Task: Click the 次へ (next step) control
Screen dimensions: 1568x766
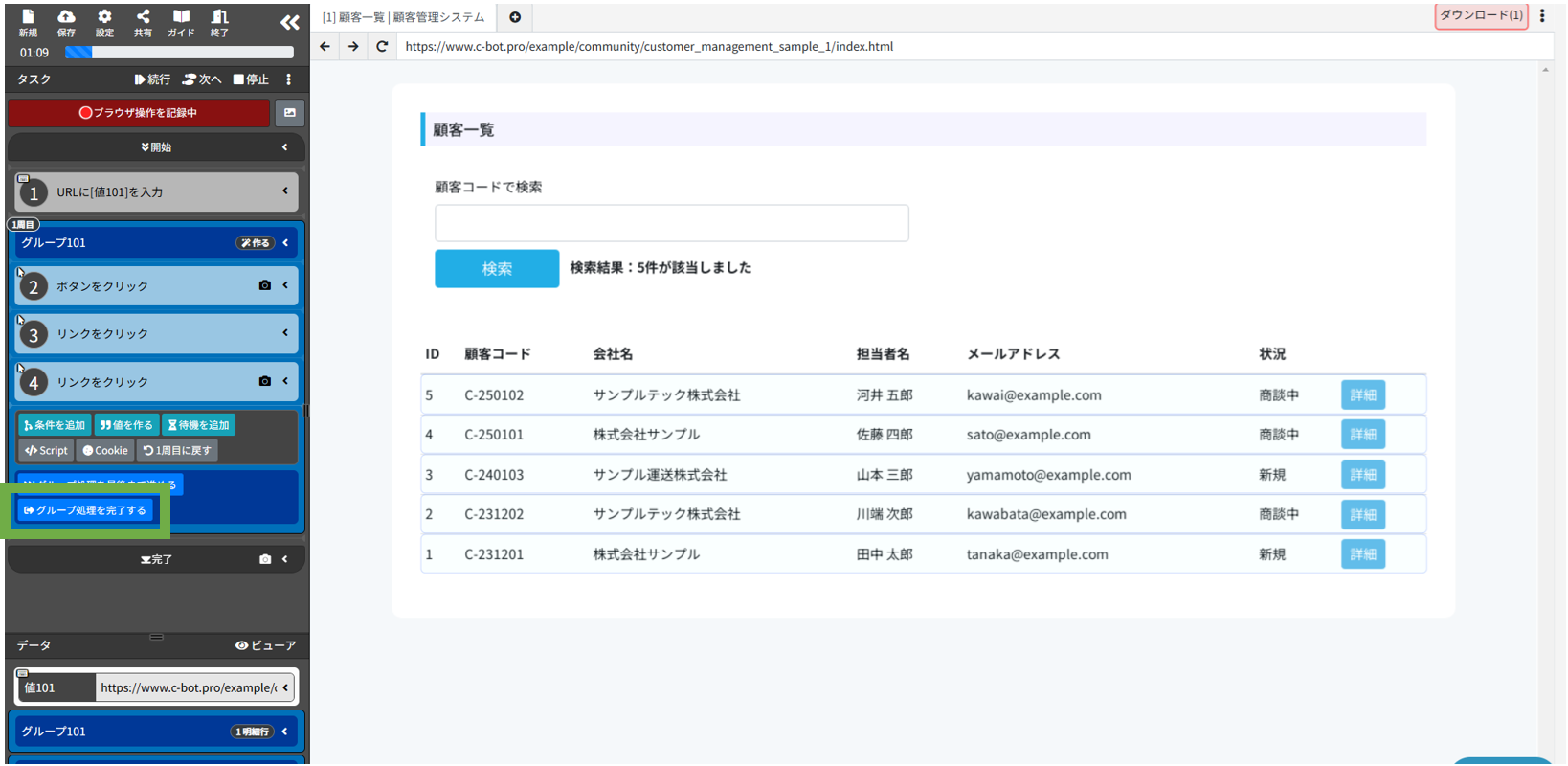Action: click(202, 79)
